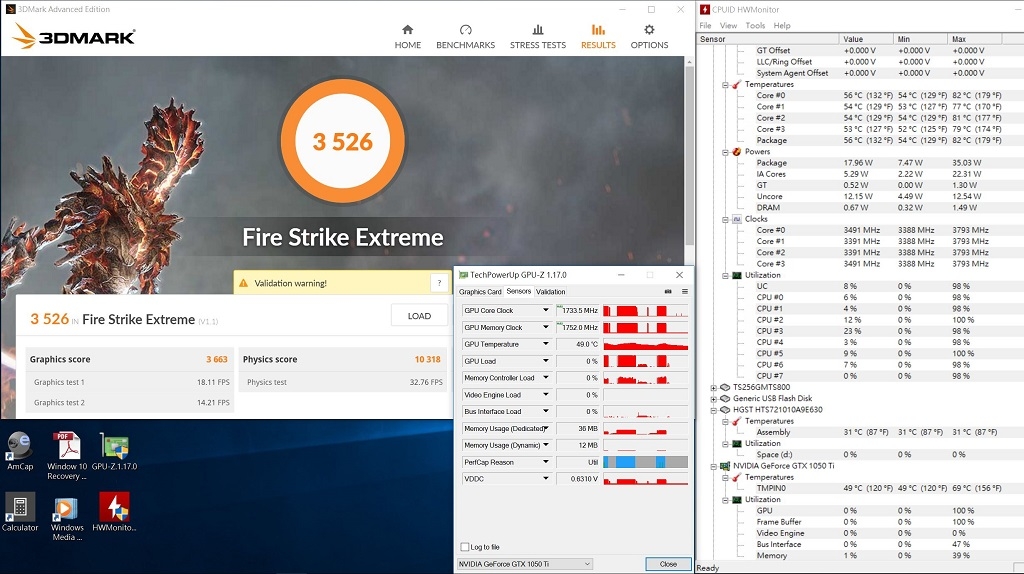Click the CPU Utilization chip icon

[737, 275]
